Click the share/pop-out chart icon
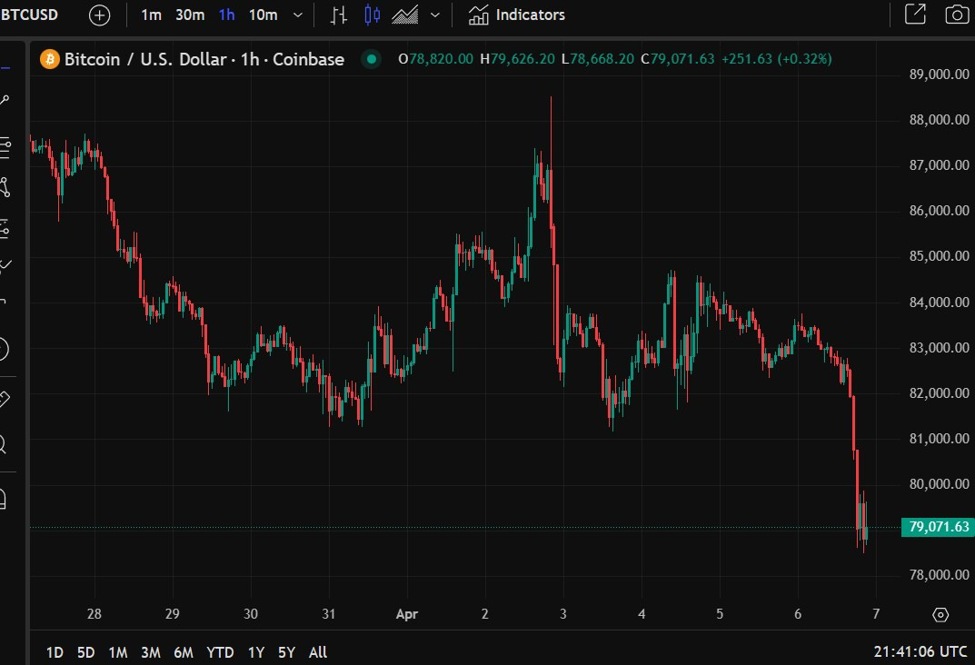Viewport: 975px width, 665px height. (x=915, y=14)
